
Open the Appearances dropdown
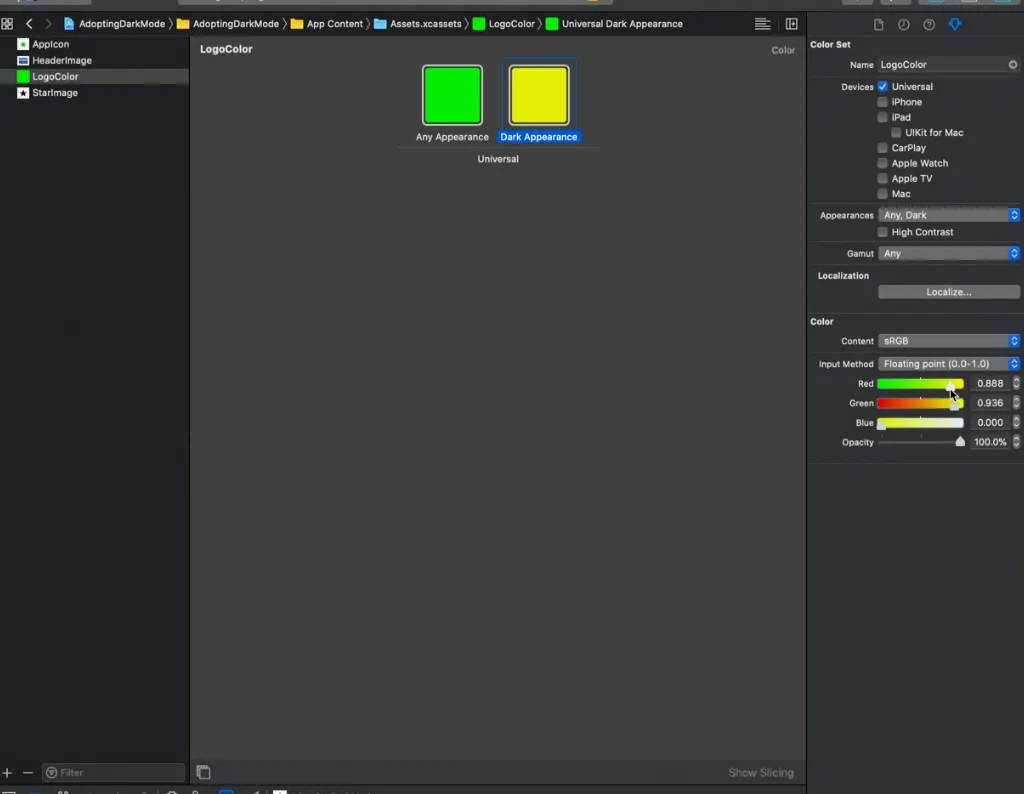pyautogui.click(x=948, y=215)
